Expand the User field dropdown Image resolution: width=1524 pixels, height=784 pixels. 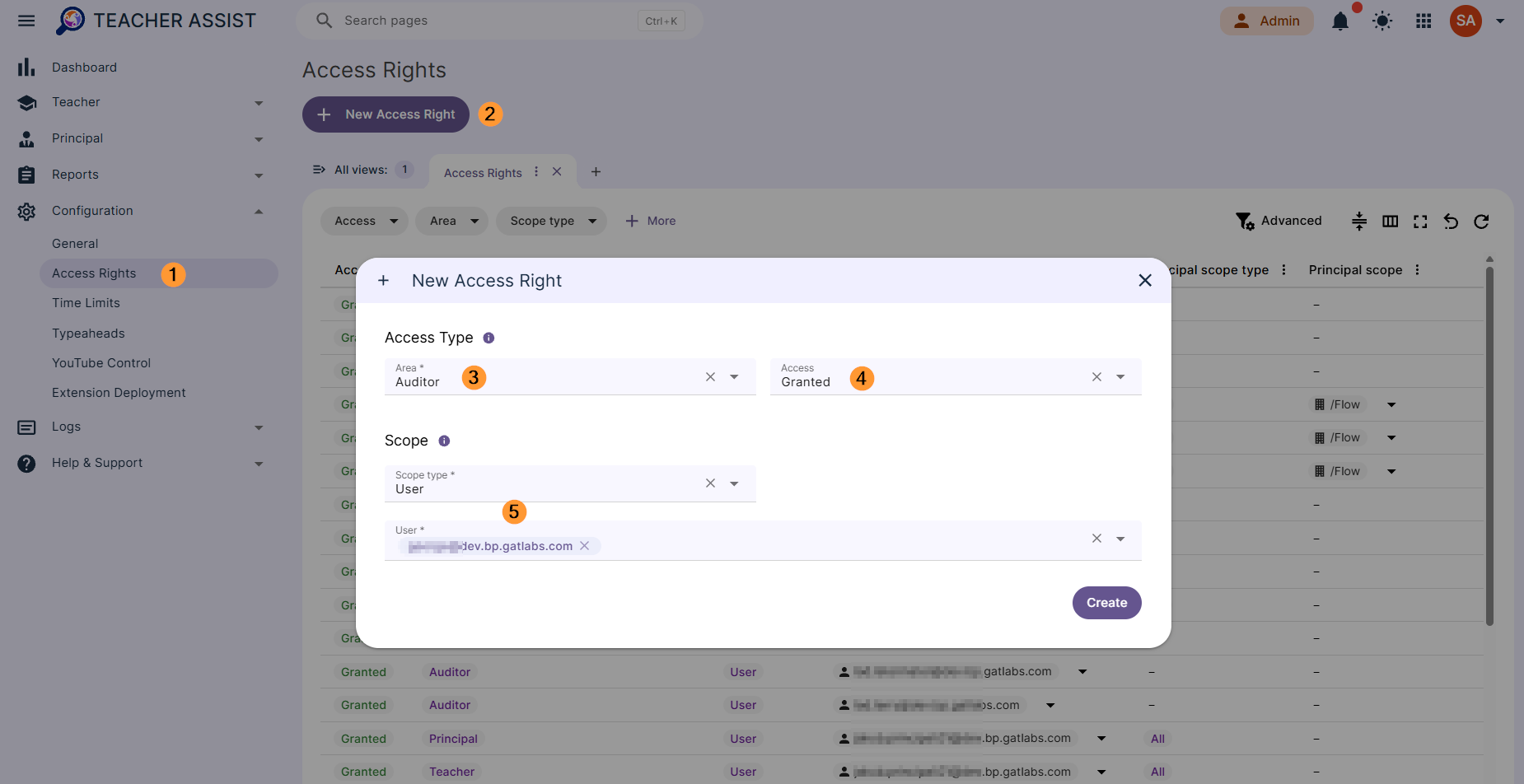1120,539
